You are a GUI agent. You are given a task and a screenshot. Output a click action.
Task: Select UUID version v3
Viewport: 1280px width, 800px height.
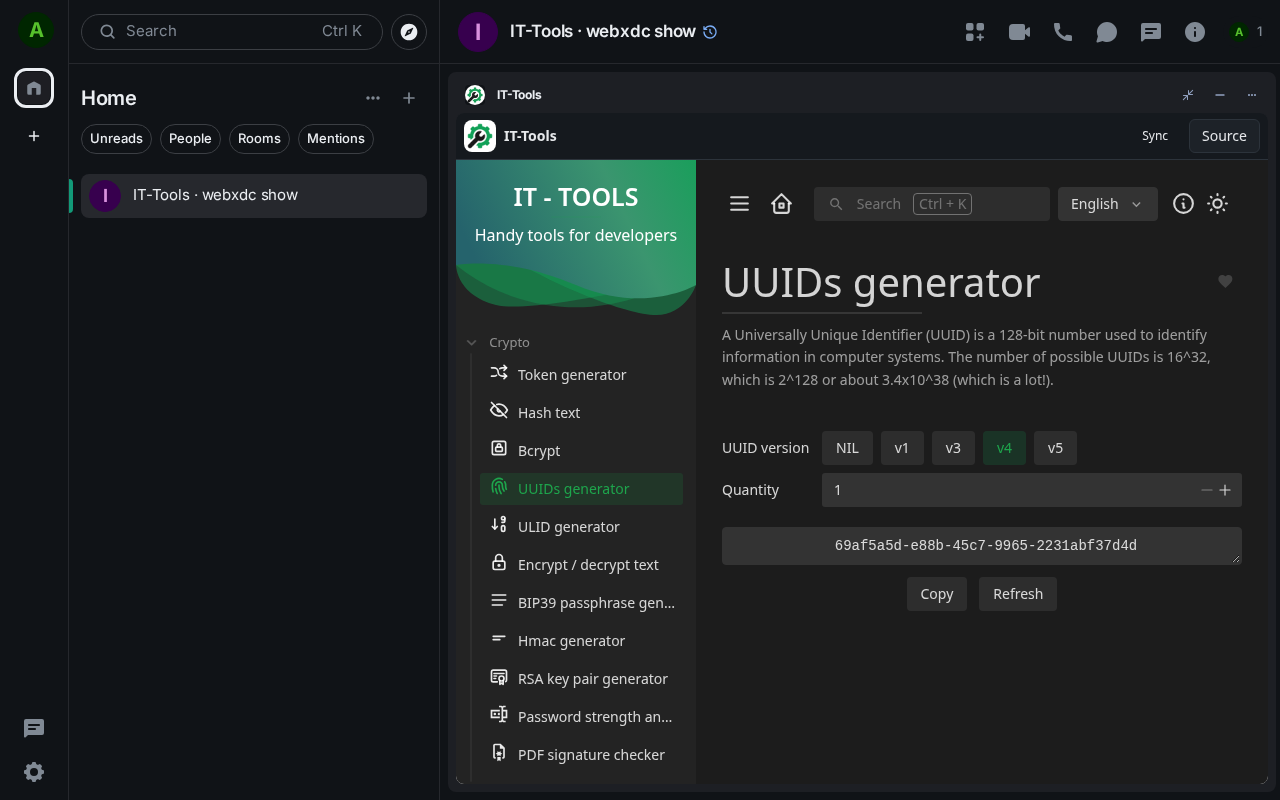[953, 448]
